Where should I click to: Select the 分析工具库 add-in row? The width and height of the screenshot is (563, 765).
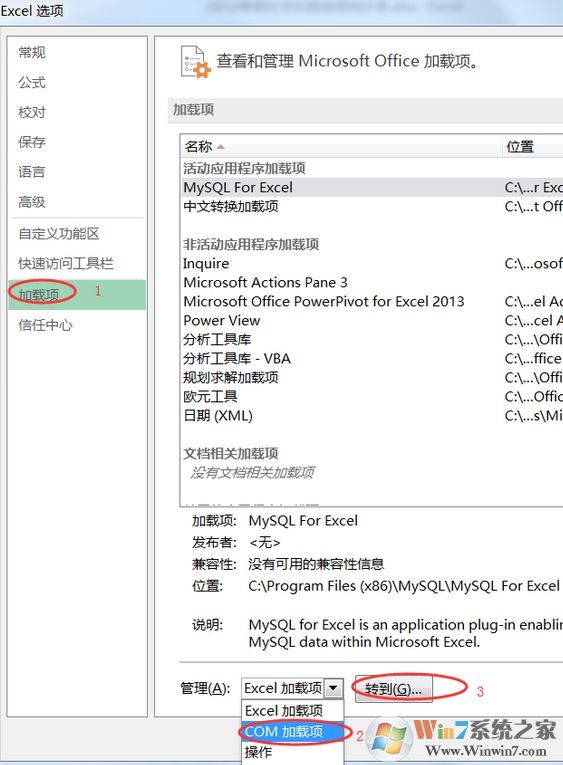pos(372,340)
